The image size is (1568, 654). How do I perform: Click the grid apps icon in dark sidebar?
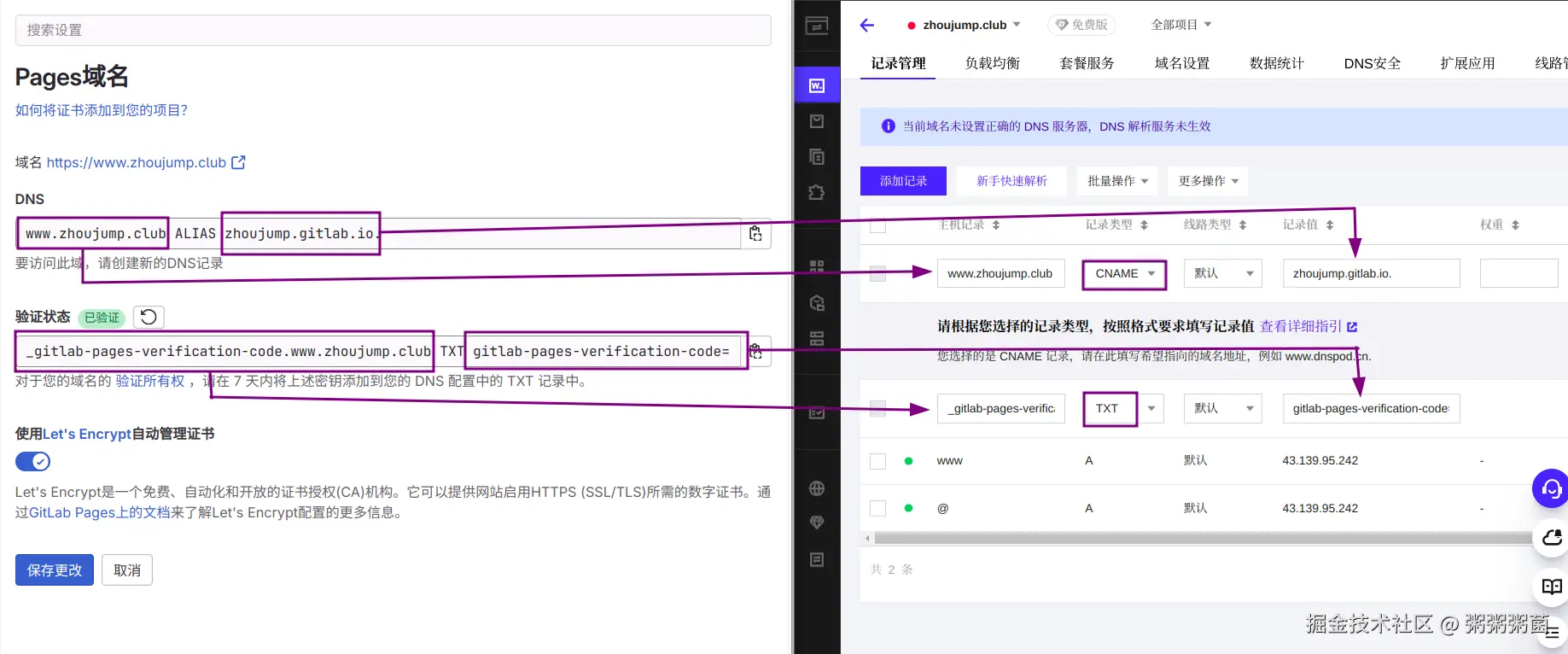pyautogui.click(x=817, y=266)
